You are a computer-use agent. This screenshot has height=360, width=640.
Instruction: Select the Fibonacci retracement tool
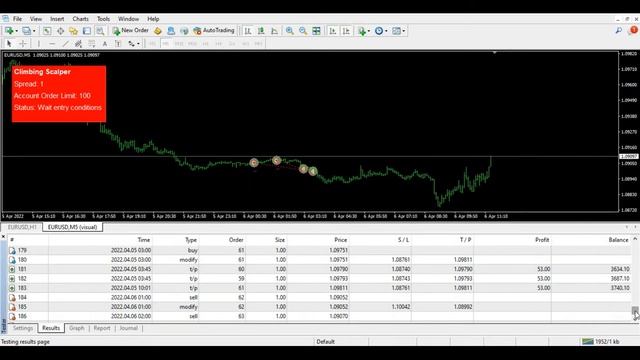(92, 44)
